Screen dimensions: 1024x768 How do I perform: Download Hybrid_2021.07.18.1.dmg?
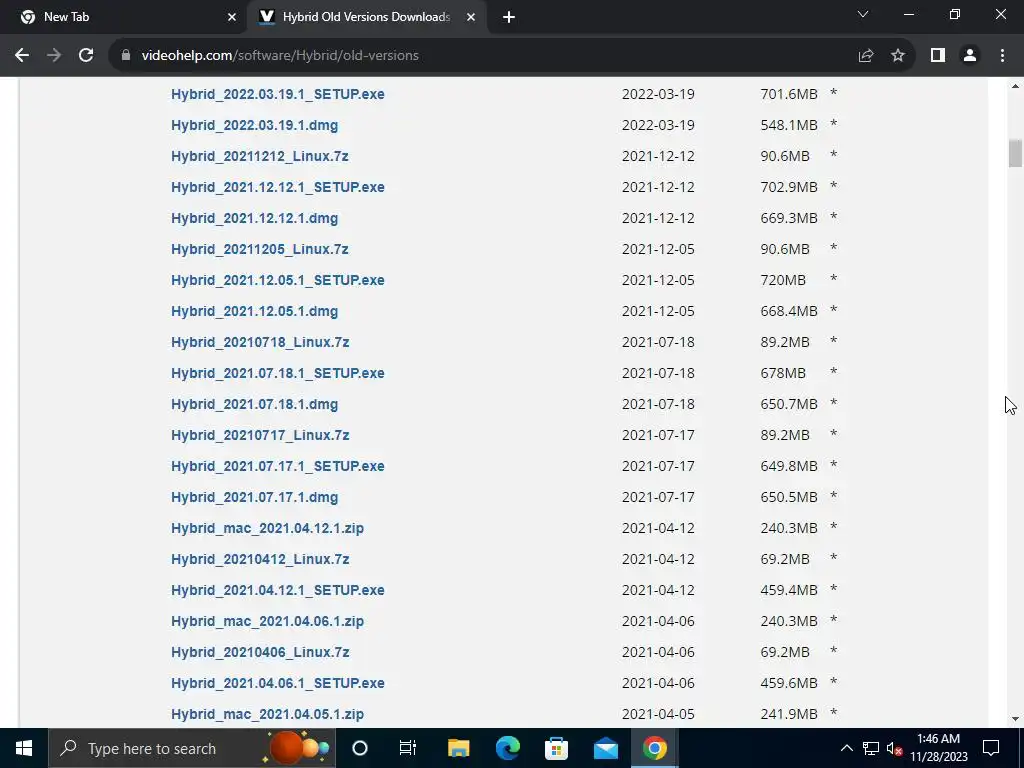pos(254,404)
